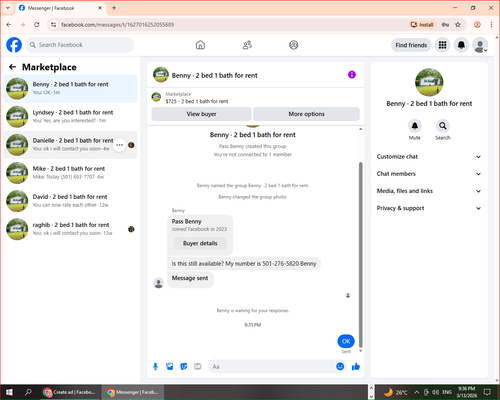Choose a GIF with the GIF icon

[198, 367]
